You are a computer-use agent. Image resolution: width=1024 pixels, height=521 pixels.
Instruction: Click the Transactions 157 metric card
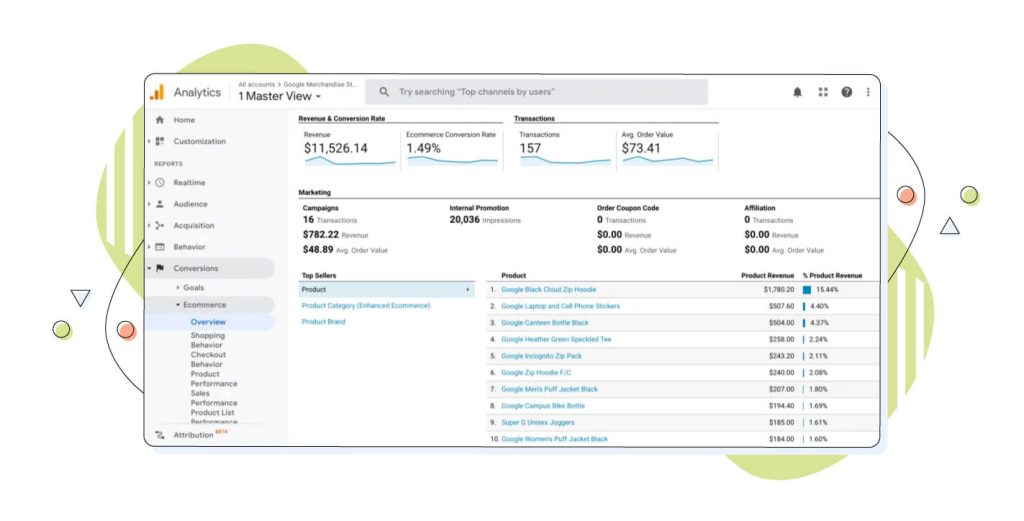tap(565, 150)
